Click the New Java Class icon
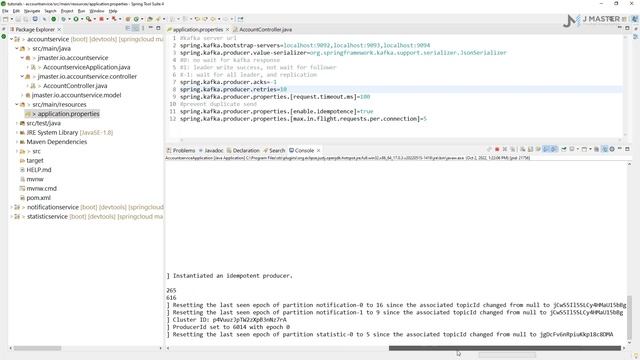 pos(136,19)
